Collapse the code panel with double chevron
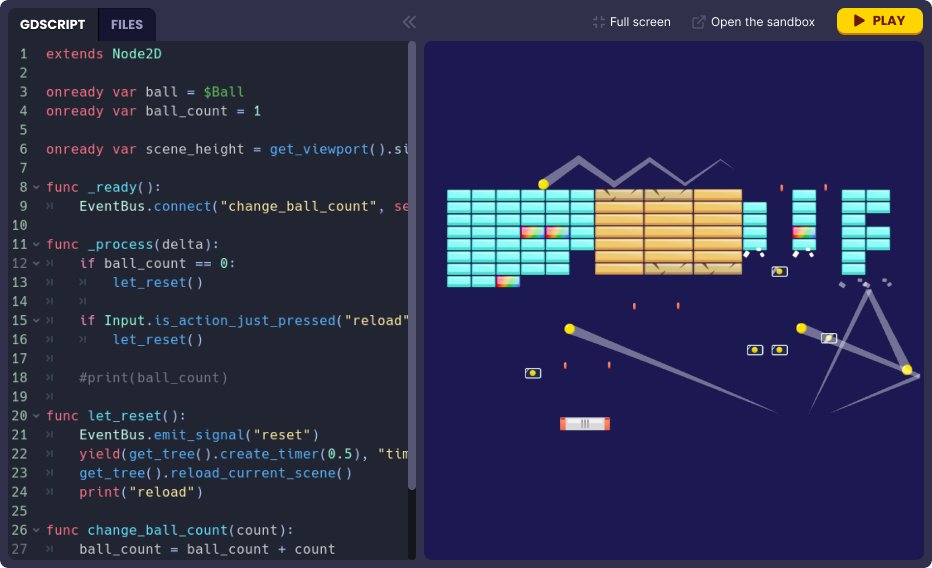 point(409,22)
